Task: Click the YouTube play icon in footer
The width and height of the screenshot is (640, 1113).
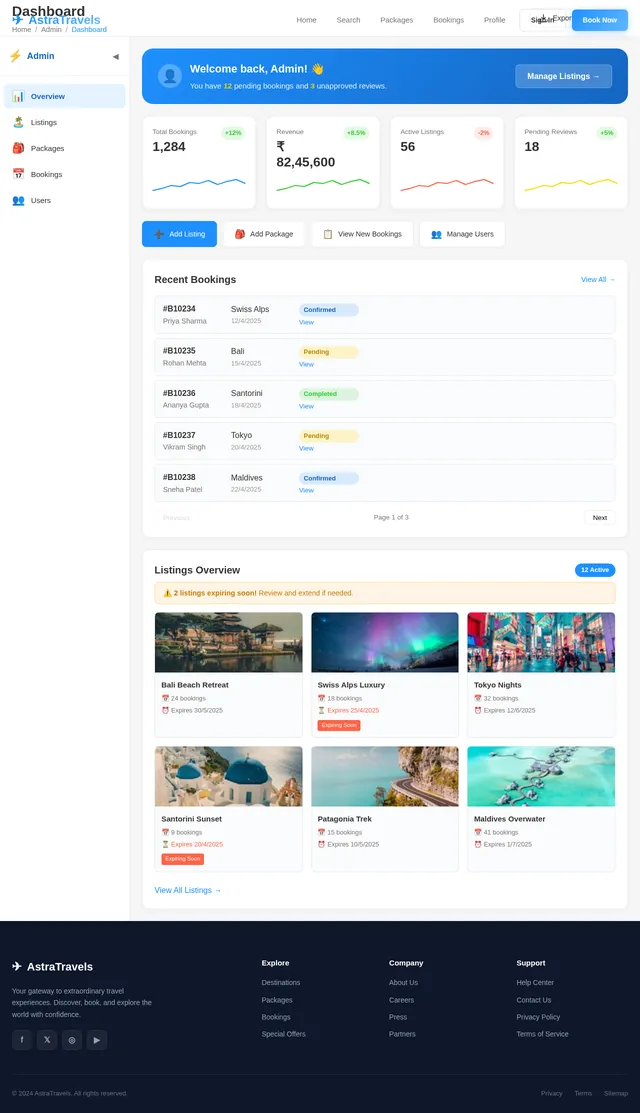Action: pos(96,1040)
